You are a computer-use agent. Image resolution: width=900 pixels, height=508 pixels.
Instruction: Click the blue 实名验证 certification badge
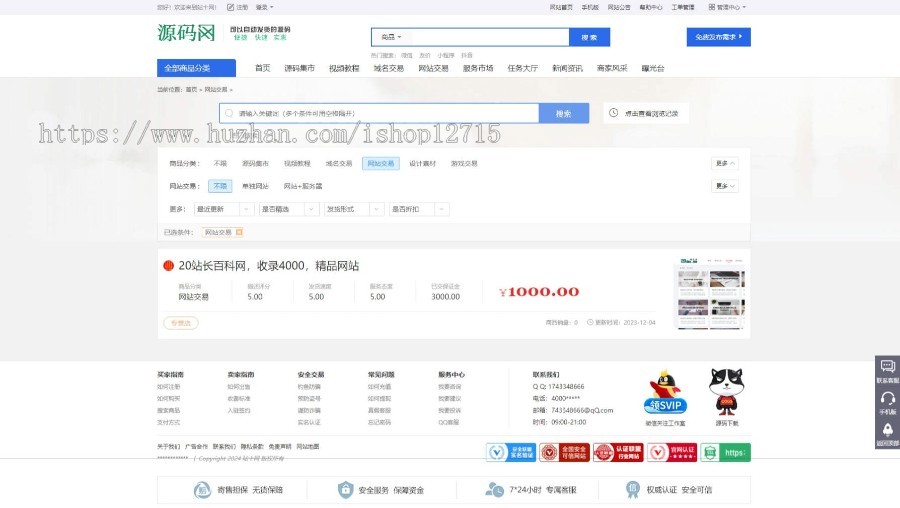[511, 452]
